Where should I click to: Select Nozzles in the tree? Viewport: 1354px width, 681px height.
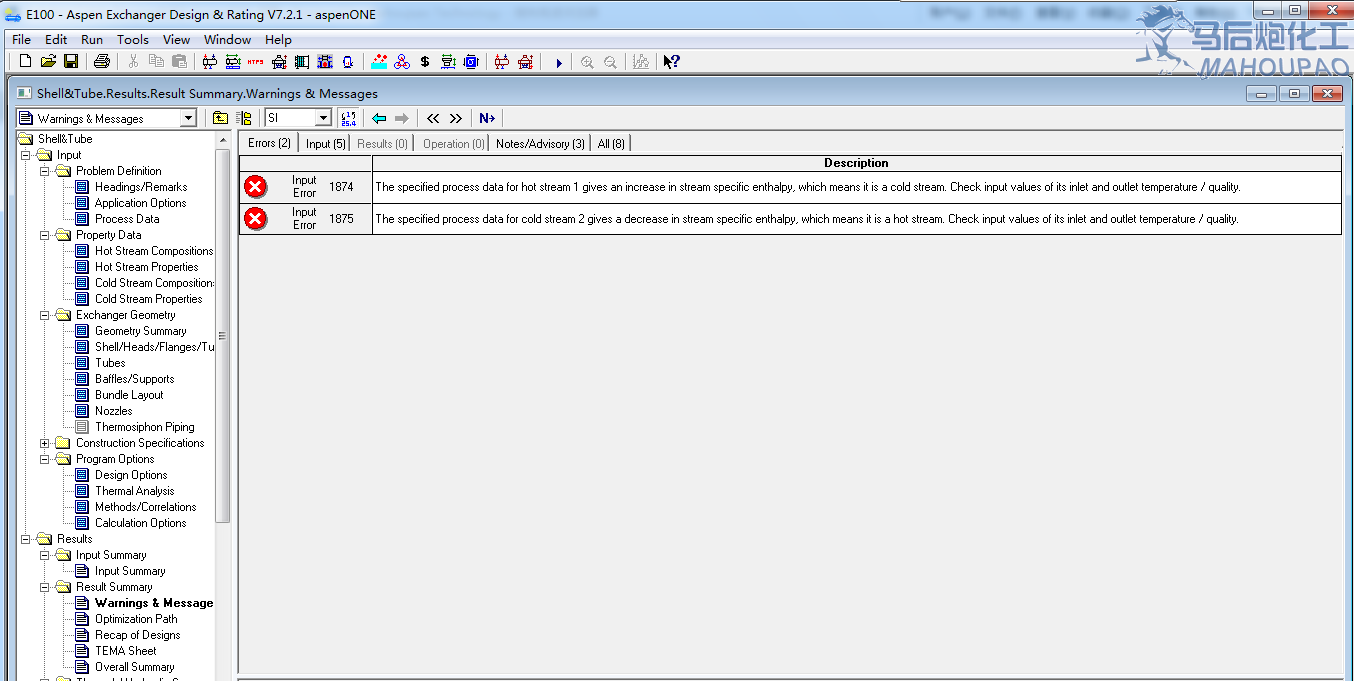coord(114,411)
